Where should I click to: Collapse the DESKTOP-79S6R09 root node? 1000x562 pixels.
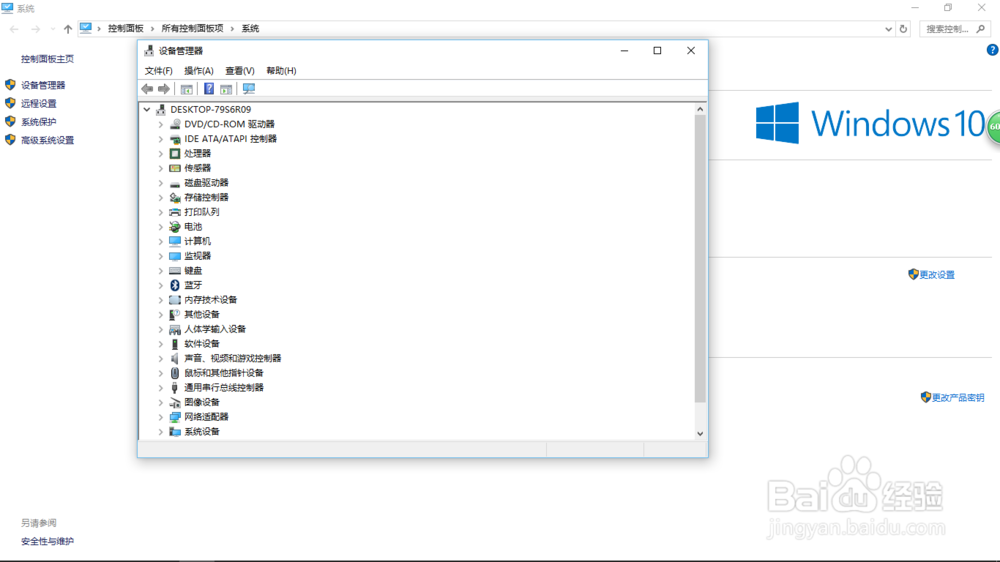click(x=147, y=110)
